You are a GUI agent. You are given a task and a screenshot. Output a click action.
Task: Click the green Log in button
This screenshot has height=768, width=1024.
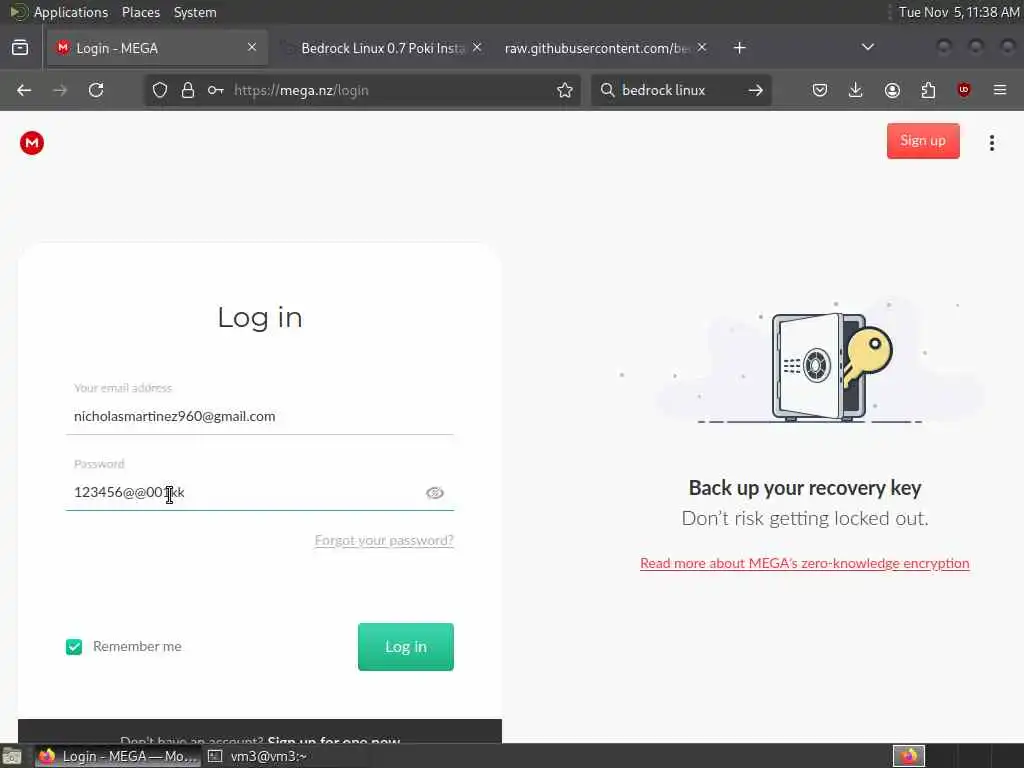(406, 647)
